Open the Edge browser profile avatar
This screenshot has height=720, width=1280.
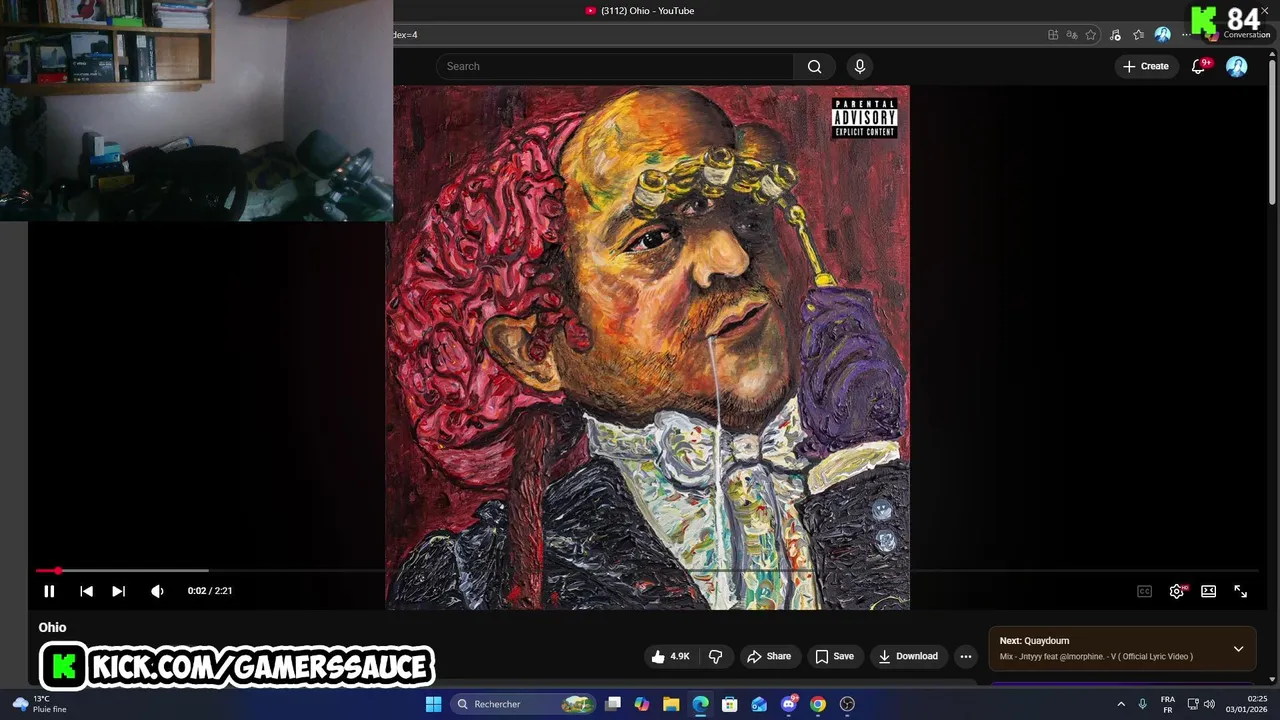point(1162,35)
